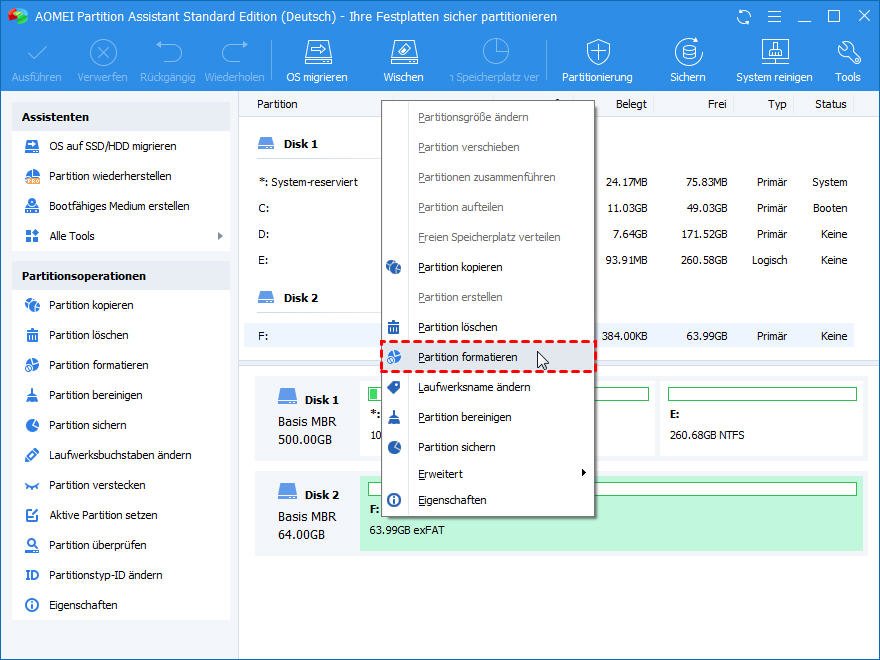Choose Partition bereinigen in the context menu

point(488,418)
